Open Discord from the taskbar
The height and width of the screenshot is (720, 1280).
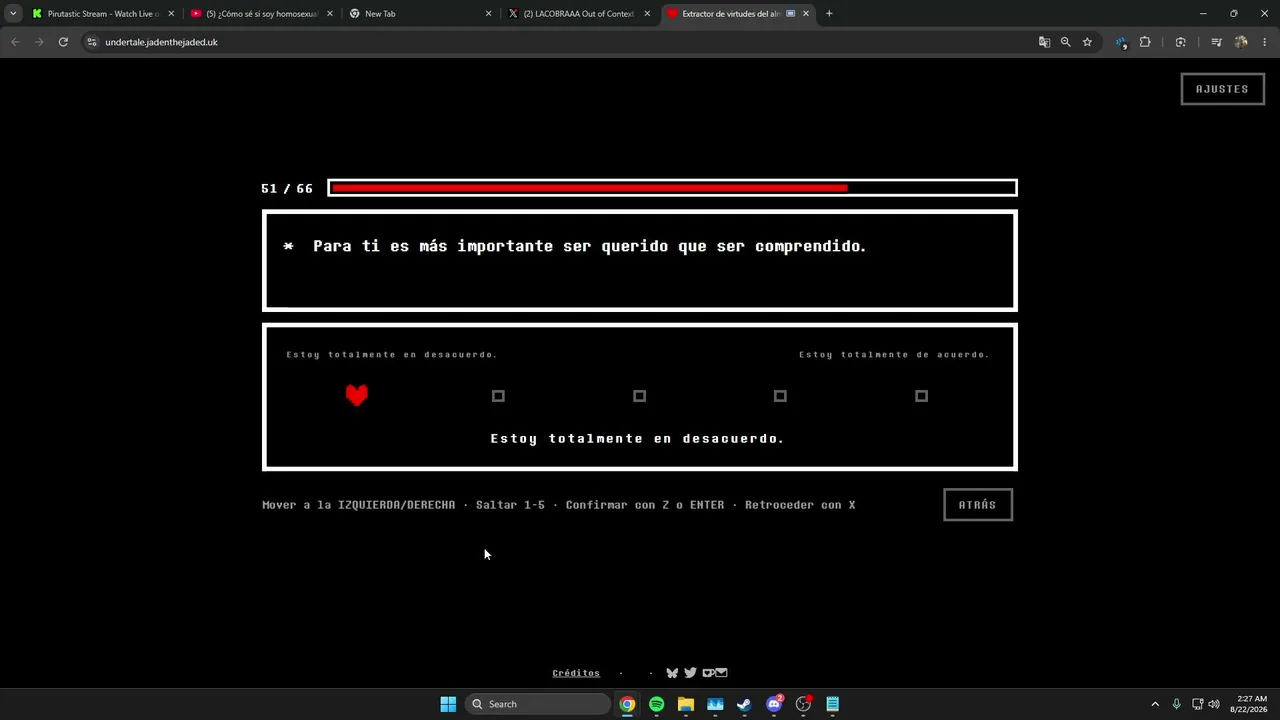coord(774,704)
